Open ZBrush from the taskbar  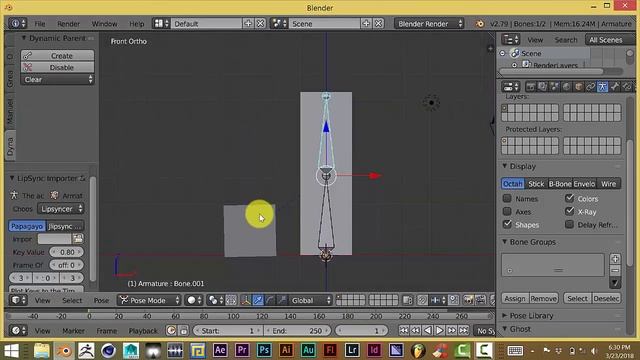tap(86, 350)
